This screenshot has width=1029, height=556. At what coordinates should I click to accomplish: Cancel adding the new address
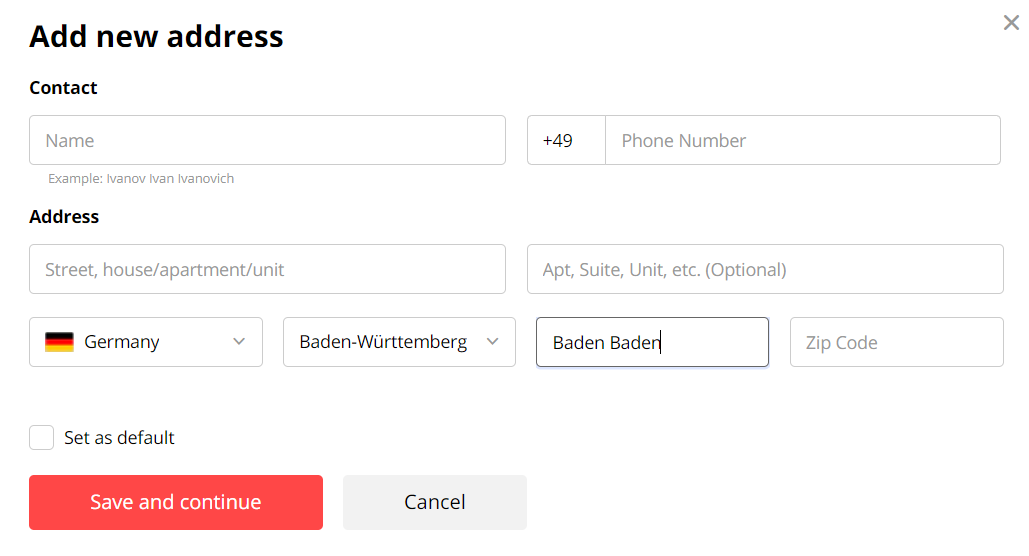click(x=434, y=502)
